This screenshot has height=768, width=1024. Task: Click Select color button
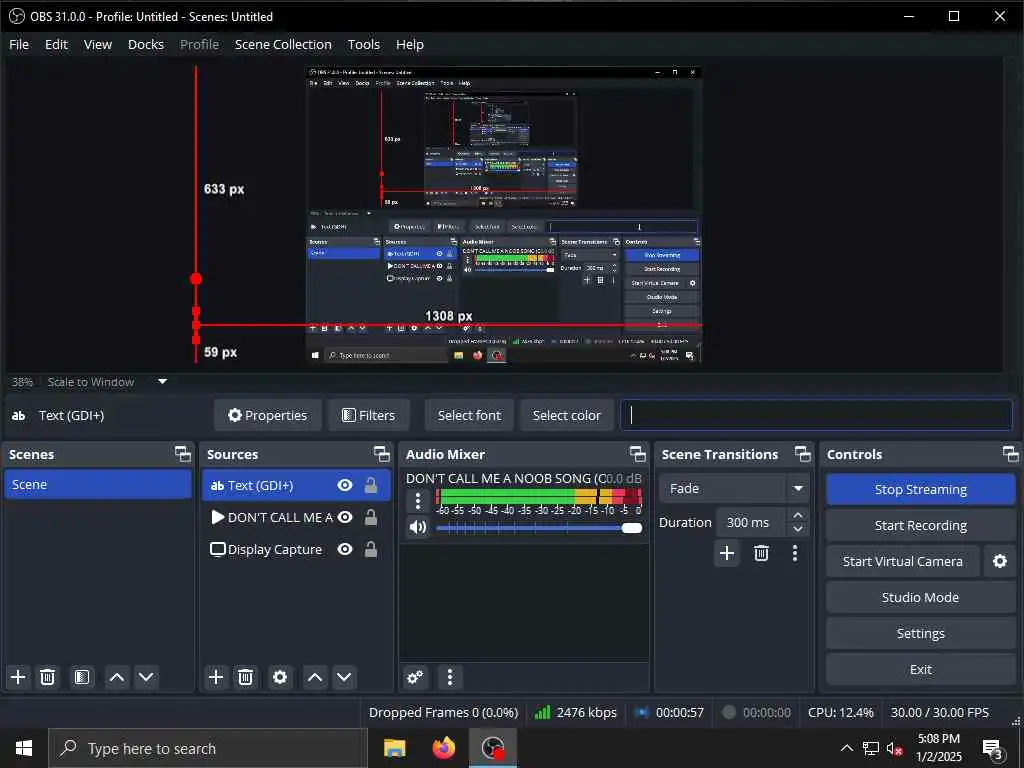[566, 415]
